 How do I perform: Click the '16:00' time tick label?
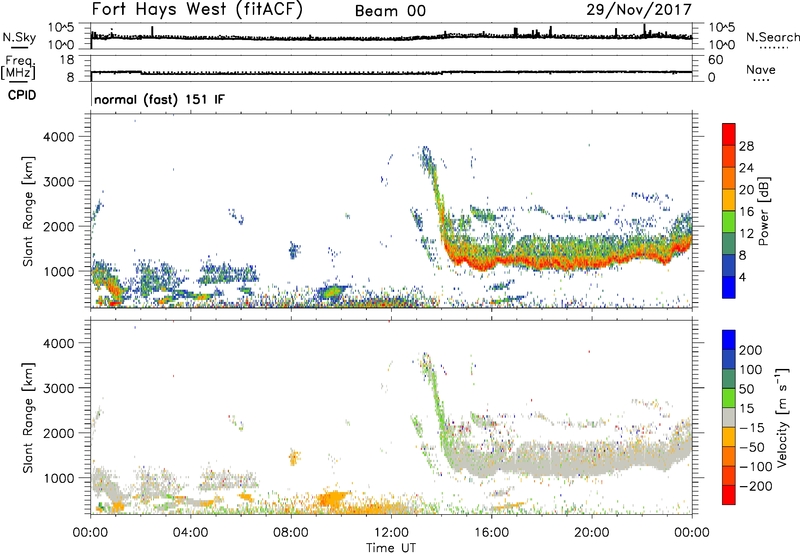tap(491, 533)
